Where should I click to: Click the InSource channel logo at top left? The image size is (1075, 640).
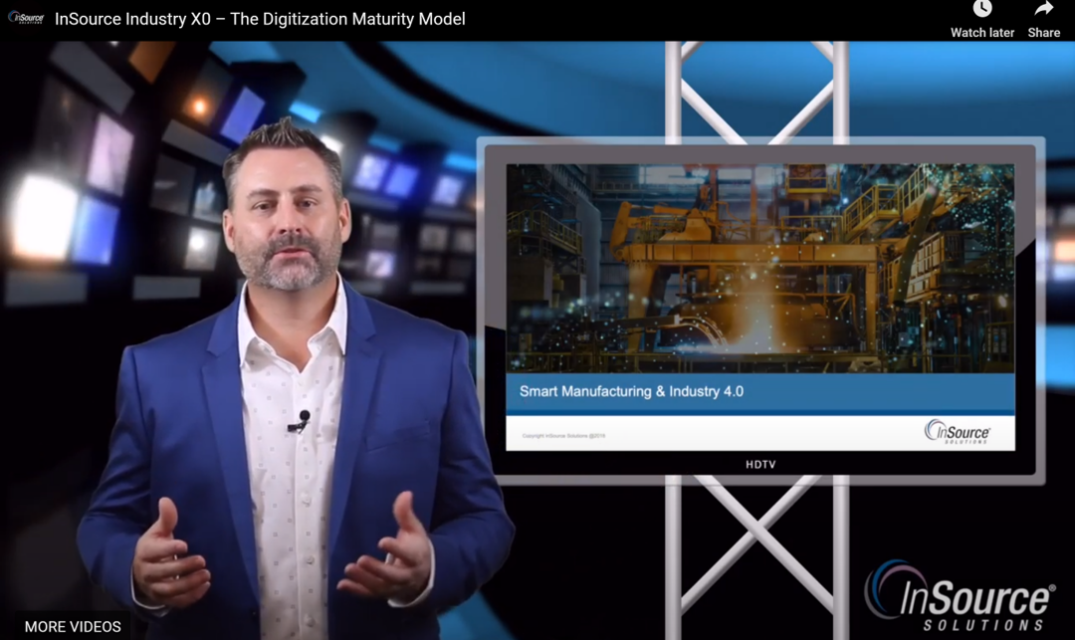pos(26,19)
